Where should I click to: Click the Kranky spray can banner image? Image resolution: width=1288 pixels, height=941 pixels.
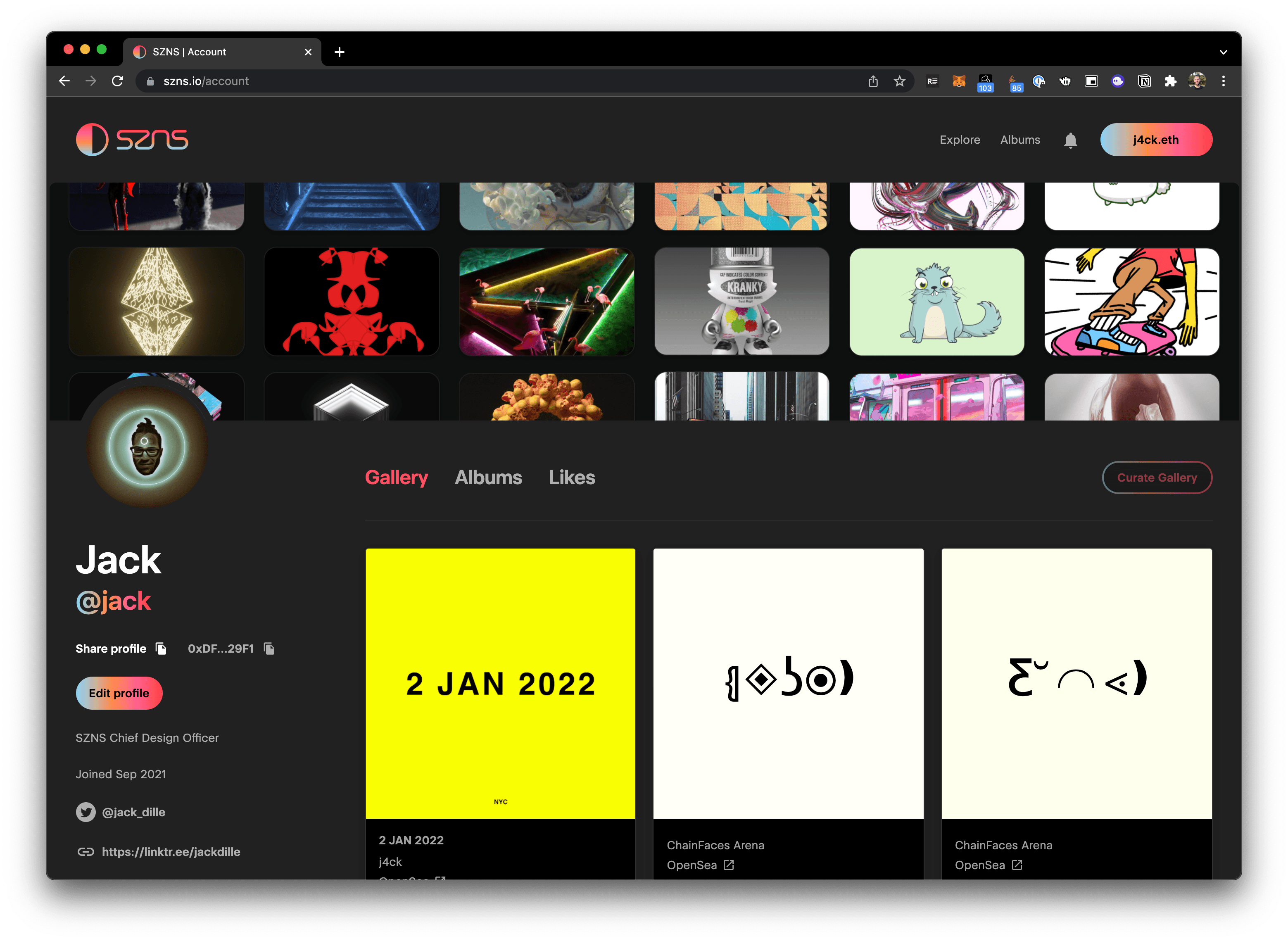742,301
